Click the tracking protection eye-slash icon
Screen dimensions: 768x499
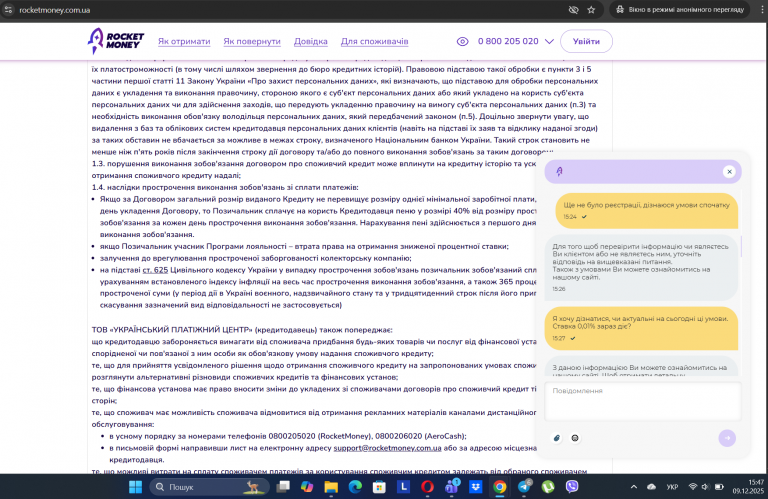(573, 10)
